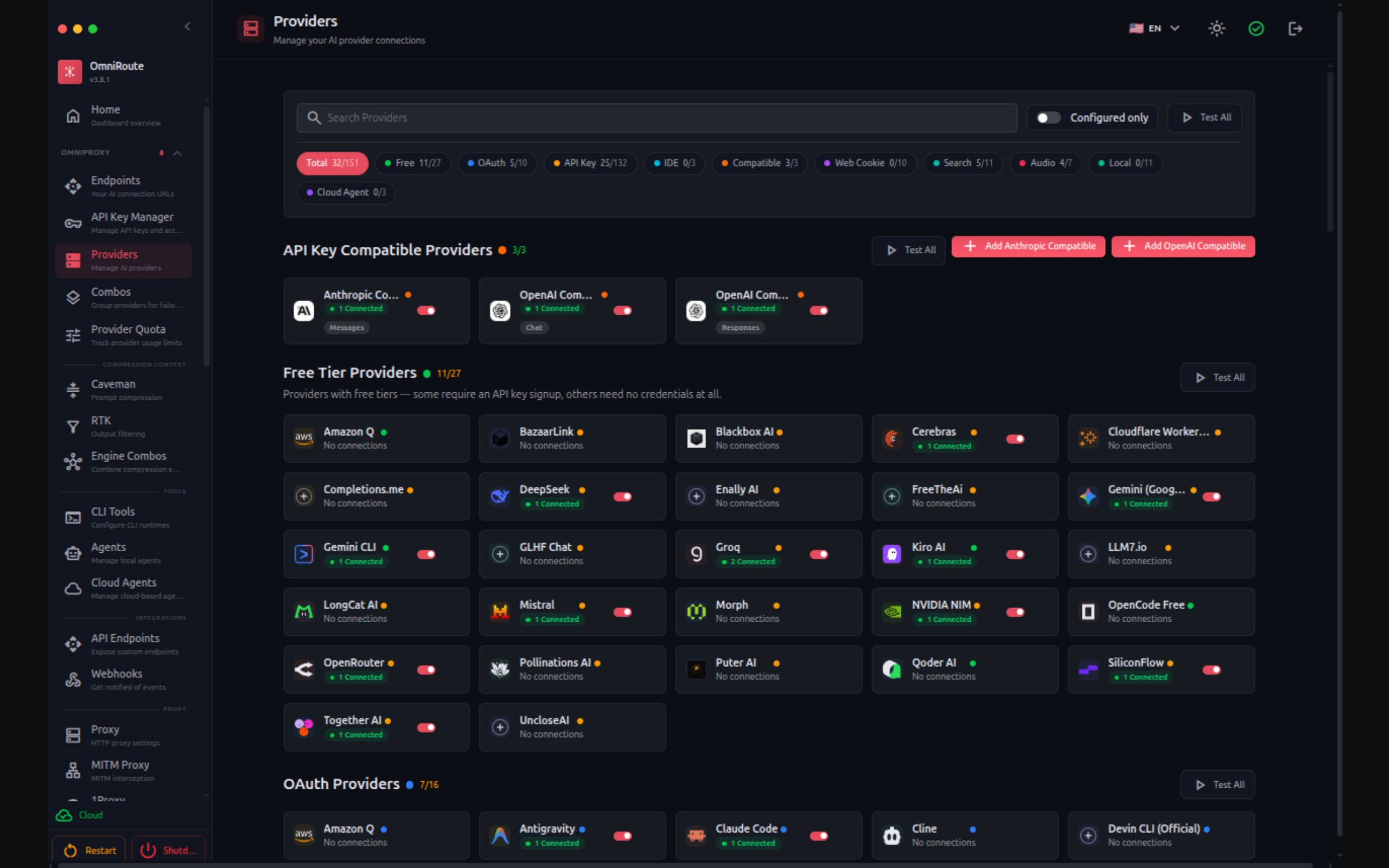Open the UncloseAI provider card
This screenshot has width=1389, height=868.
click(x=572, y=727)
